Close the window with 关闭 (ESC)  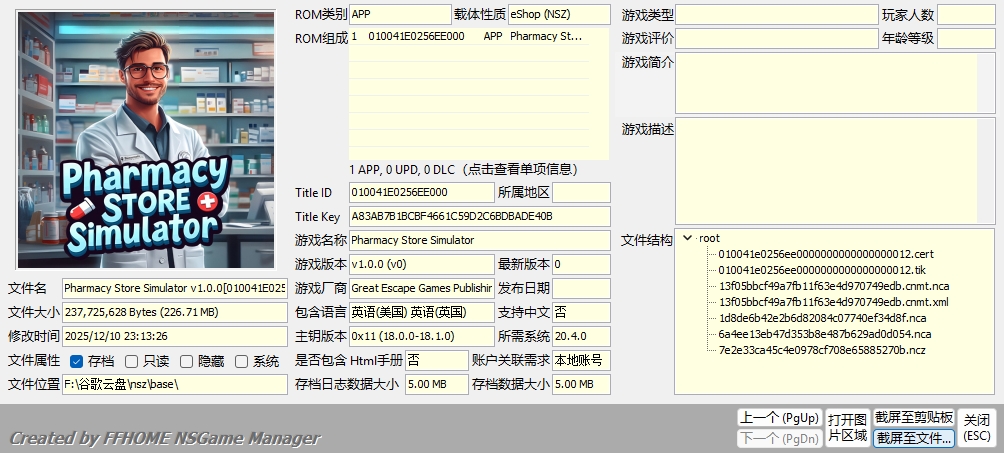click(977, 427)
